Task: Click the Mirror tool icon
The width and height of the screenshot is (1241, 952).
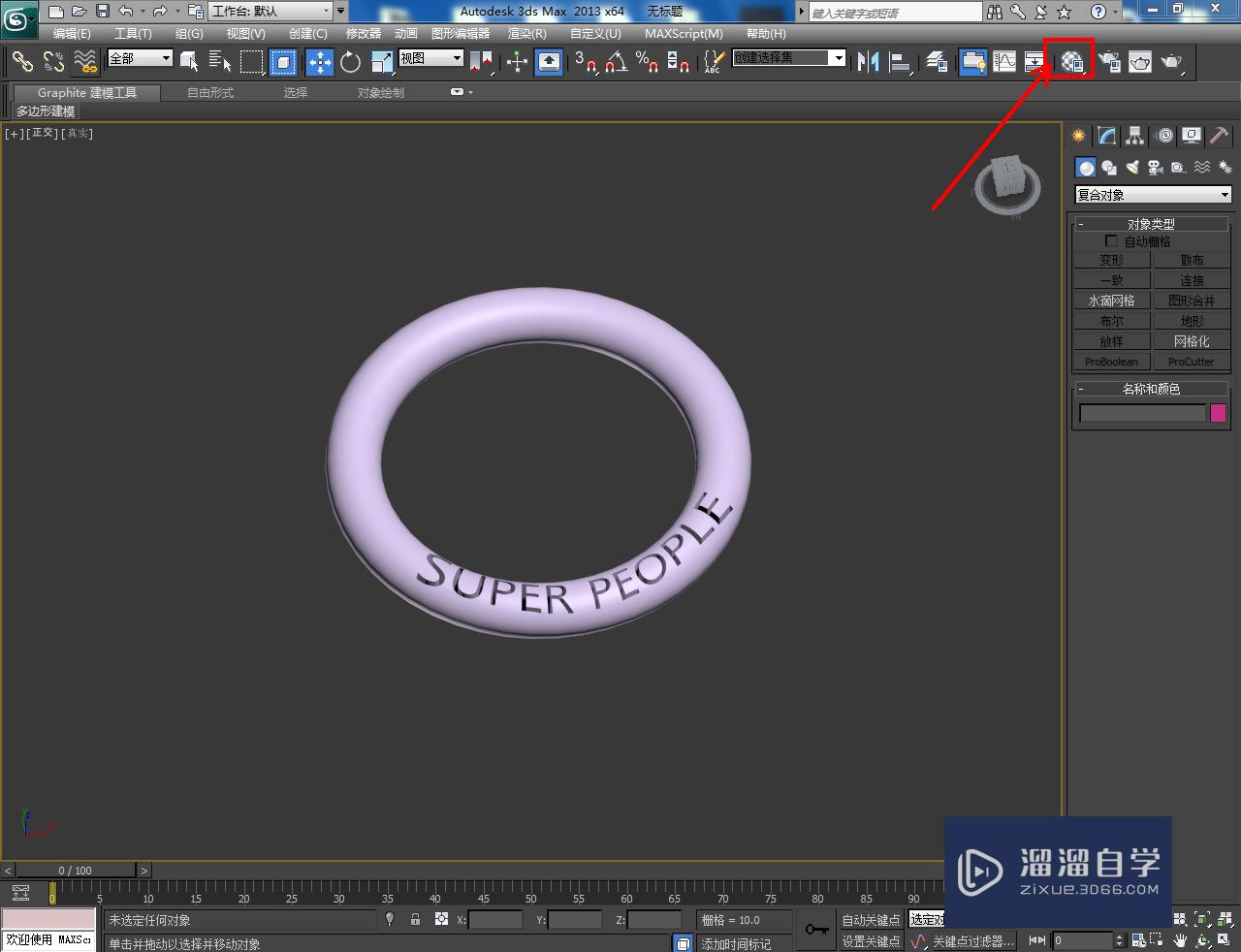Action: [x=868, y=61]
